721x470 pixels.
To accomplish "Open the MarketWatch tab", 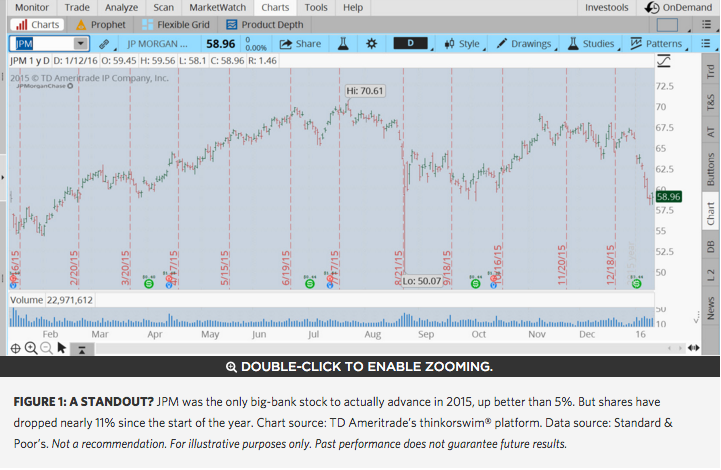I will click(x=217, y=7).
